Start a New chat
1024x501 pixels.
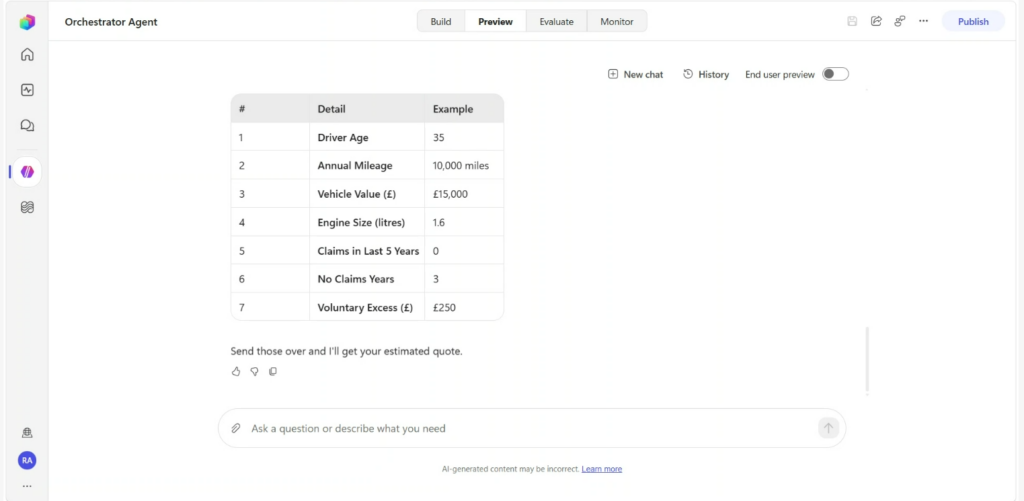635,74
